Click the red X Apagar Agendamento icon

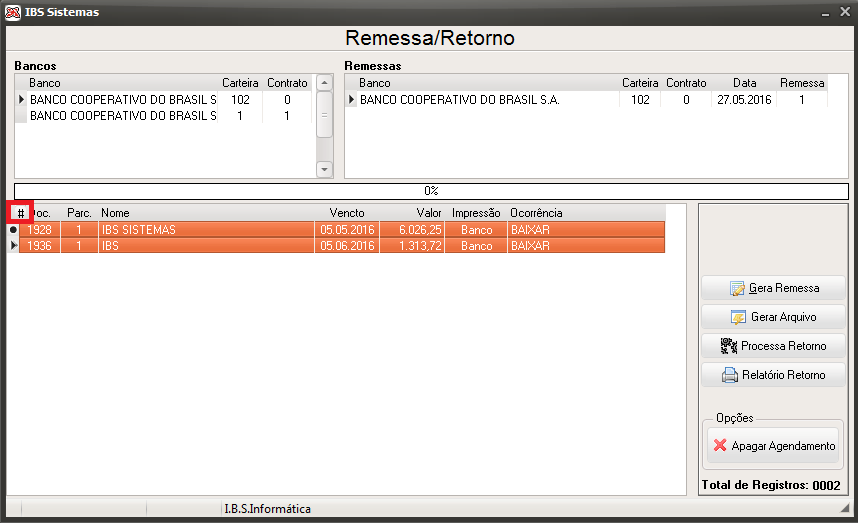click(x=720, y=445)
